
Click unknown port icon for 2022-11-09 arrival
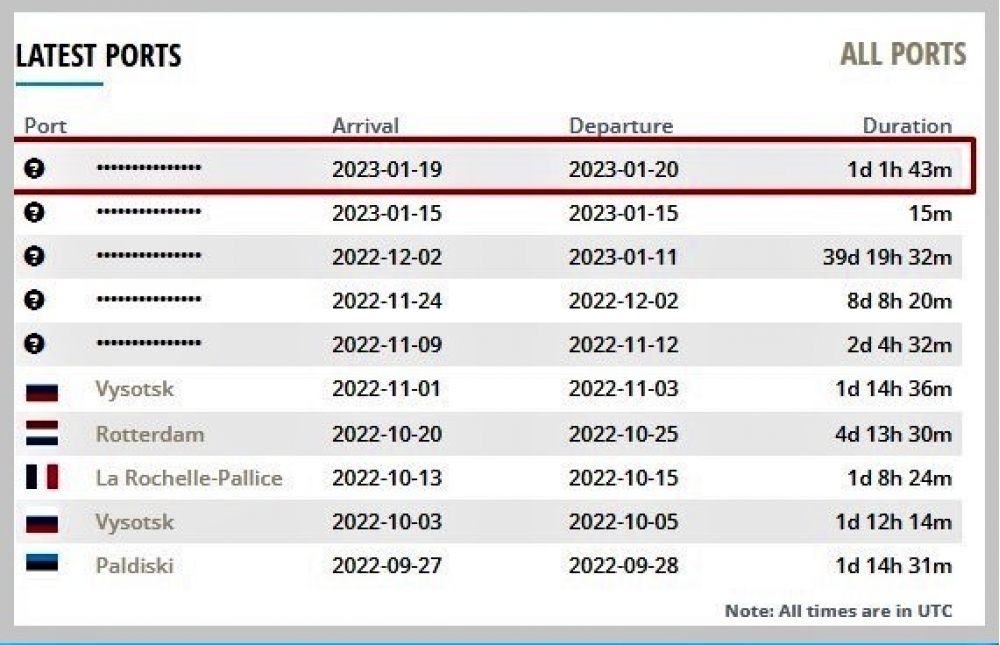click(34, 343)
